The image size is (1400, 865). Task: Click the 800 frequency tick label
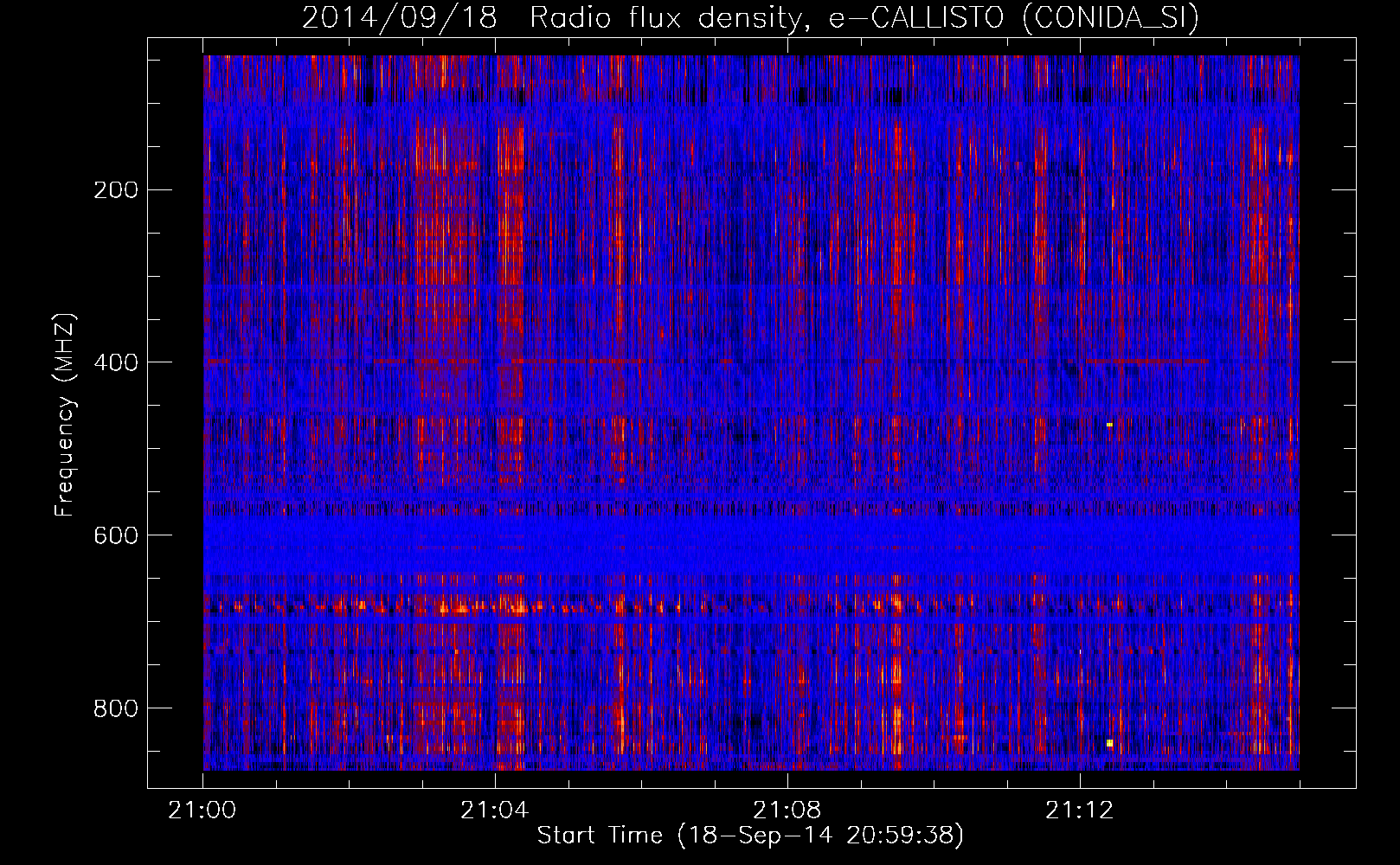116,708
